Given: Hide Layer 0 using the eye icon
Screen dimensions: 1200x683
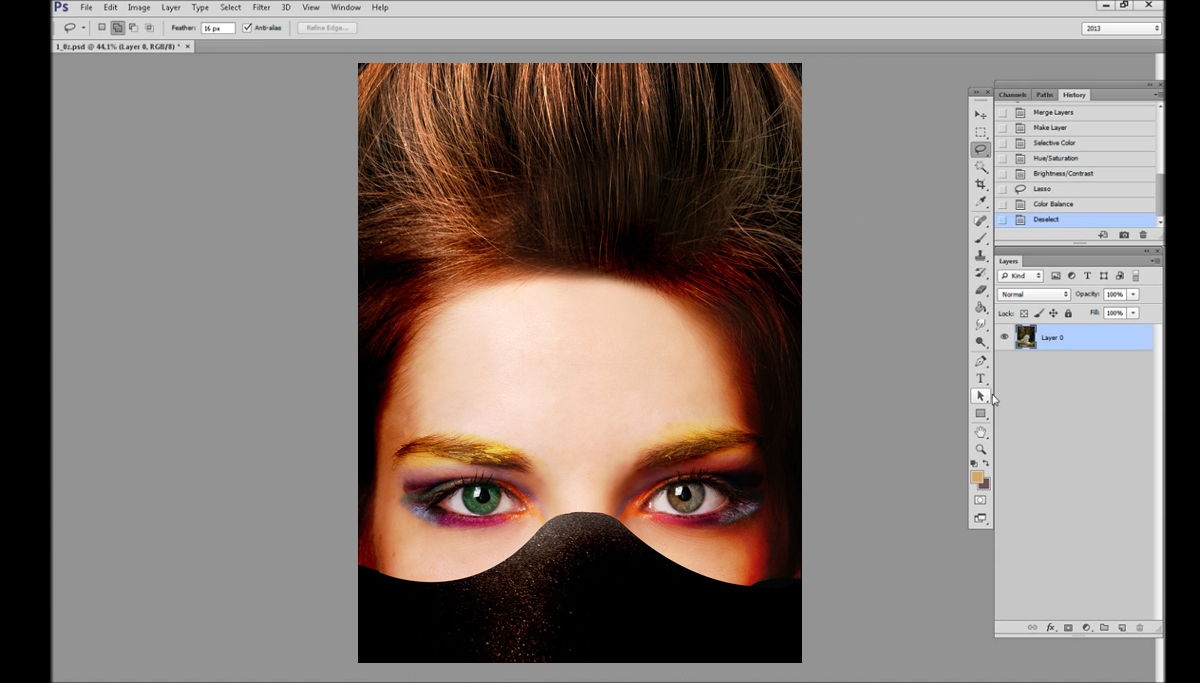Looking at the screenshot, I should click(x=1004, y=337).
